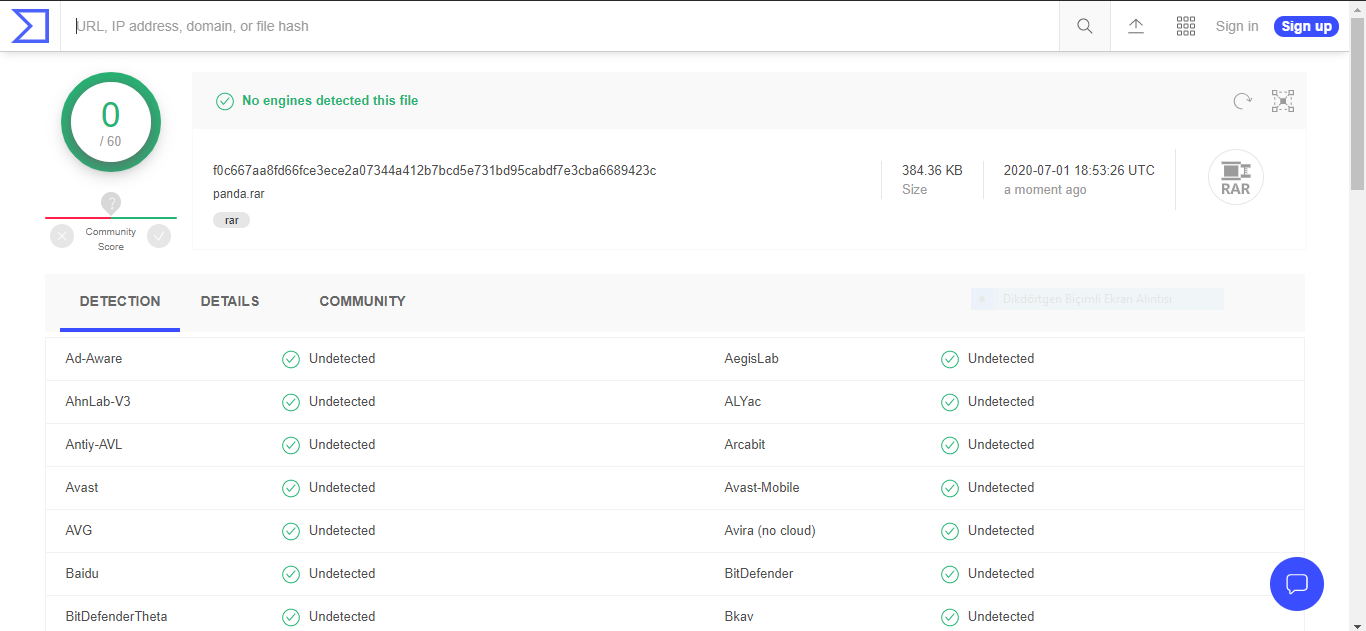Click the ALYac engine name

pos(743,402)
